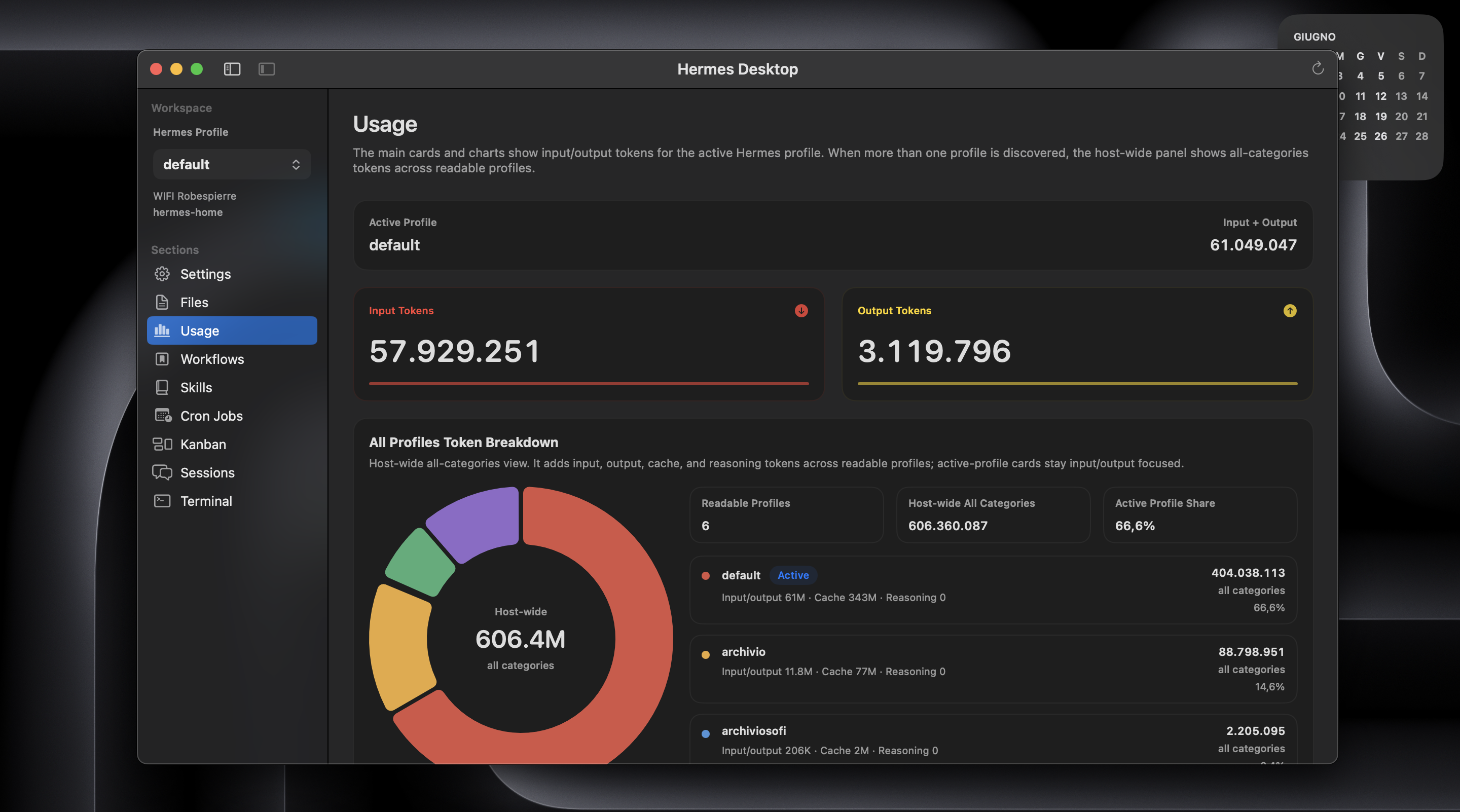This screenshot has height=812, width=1460.
Task: Open the Terminal section
Action: [232, 501]
